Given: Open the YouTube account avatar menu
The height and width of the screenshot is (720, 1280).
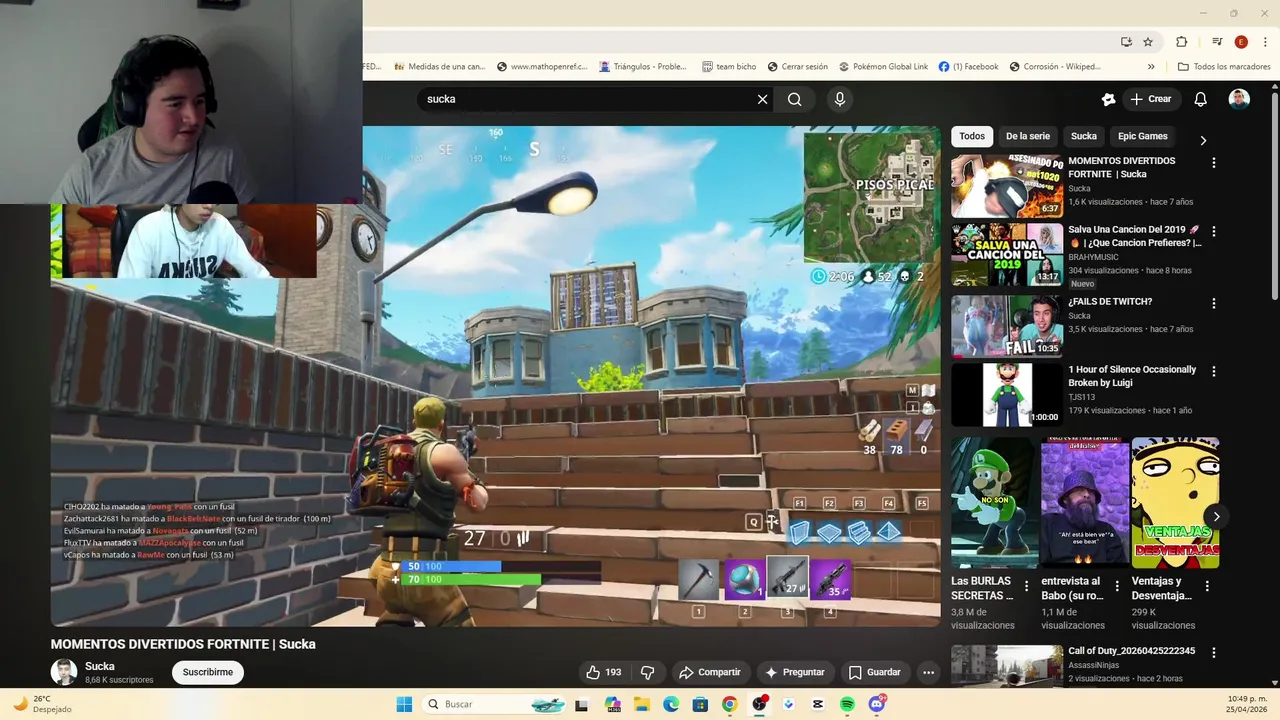Looking at the screenshot, I should tap(1239, 99).
